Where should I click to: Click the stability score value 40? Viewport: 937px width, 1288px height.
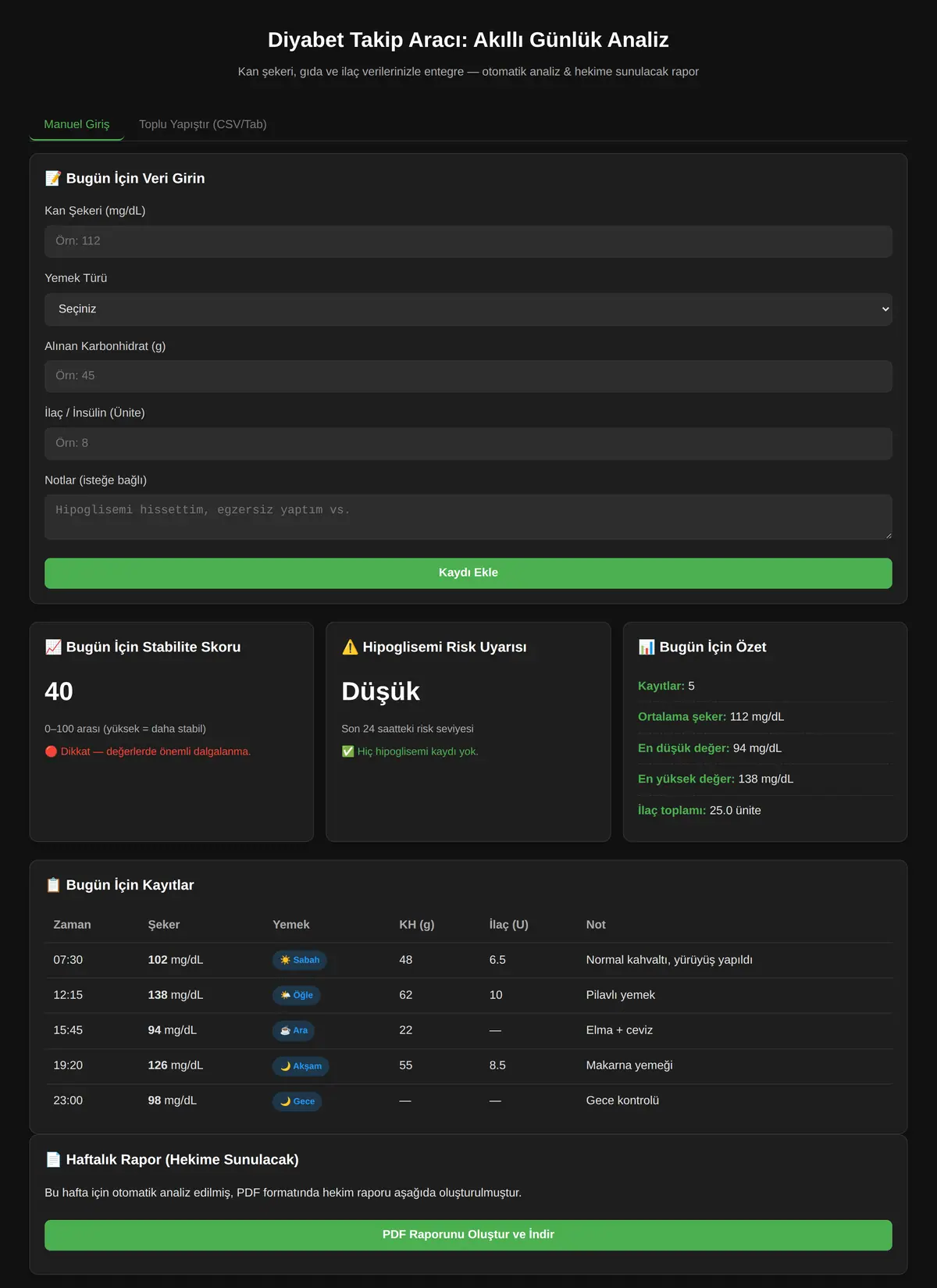click(59, 691)
